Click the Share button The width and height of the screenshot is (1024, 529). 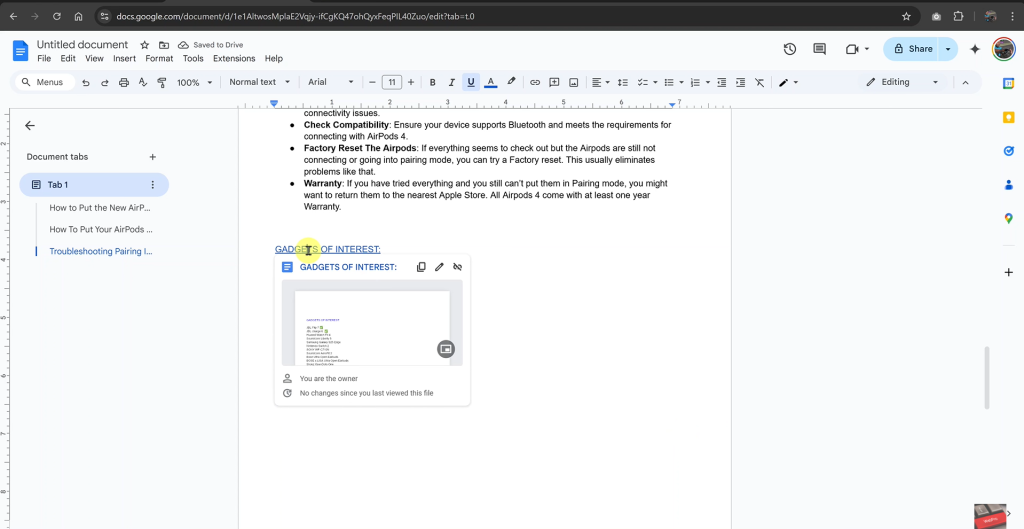pos(912,49)
